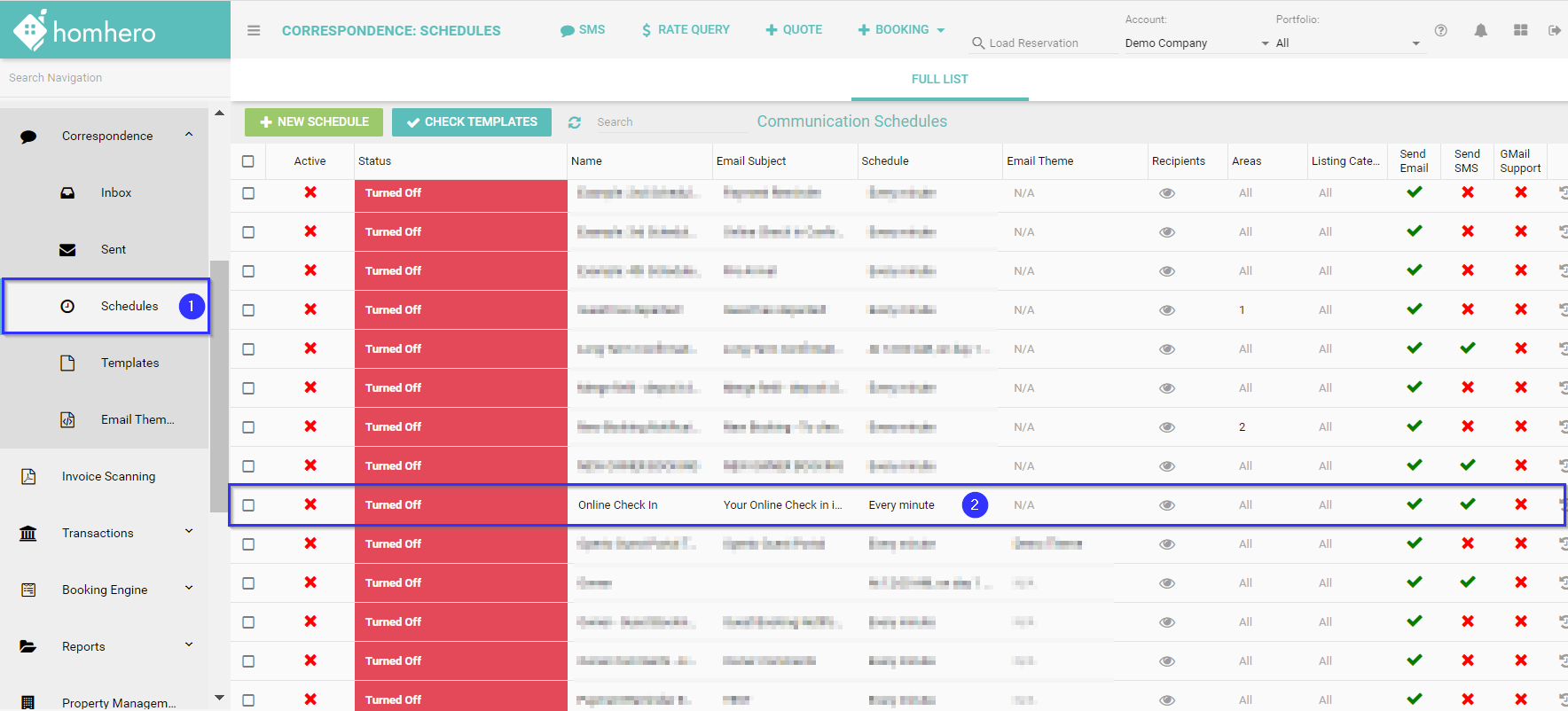Click the logout icon at top right

tap(1554, 30)
